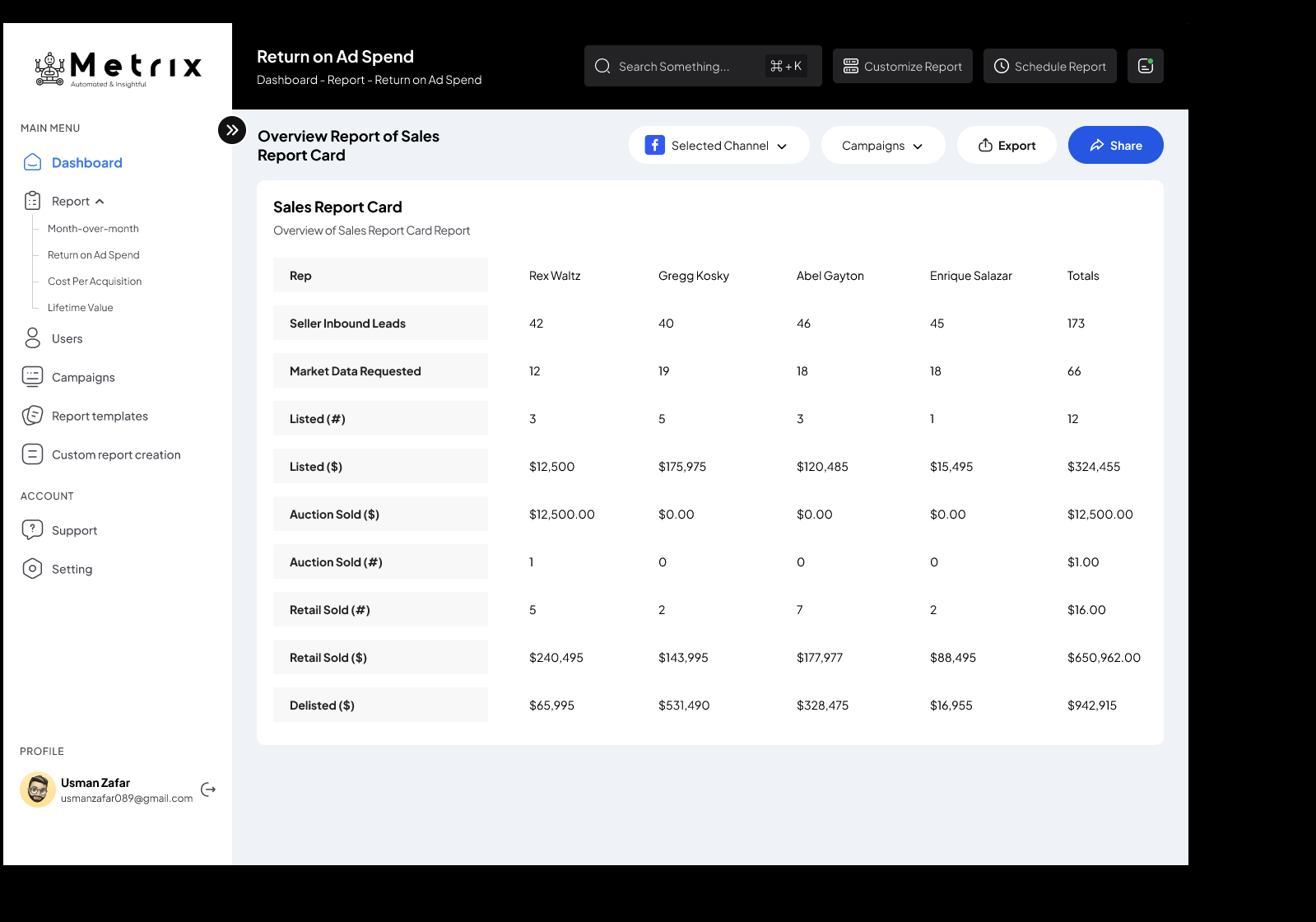The height and width of the screenshot is (922, 1316).
Task: Click the Schedule Report clock icon
Action: pyautogui.click(x=1001, y=66)
